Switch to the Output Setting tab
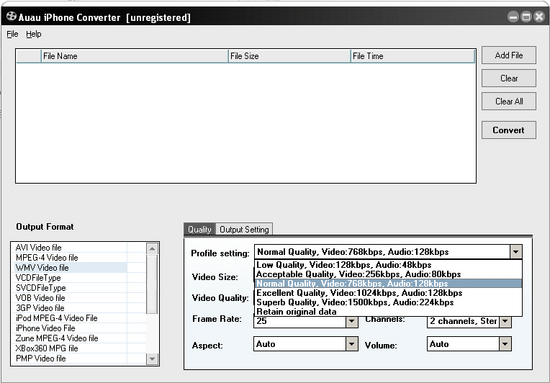 coord(244,229)
